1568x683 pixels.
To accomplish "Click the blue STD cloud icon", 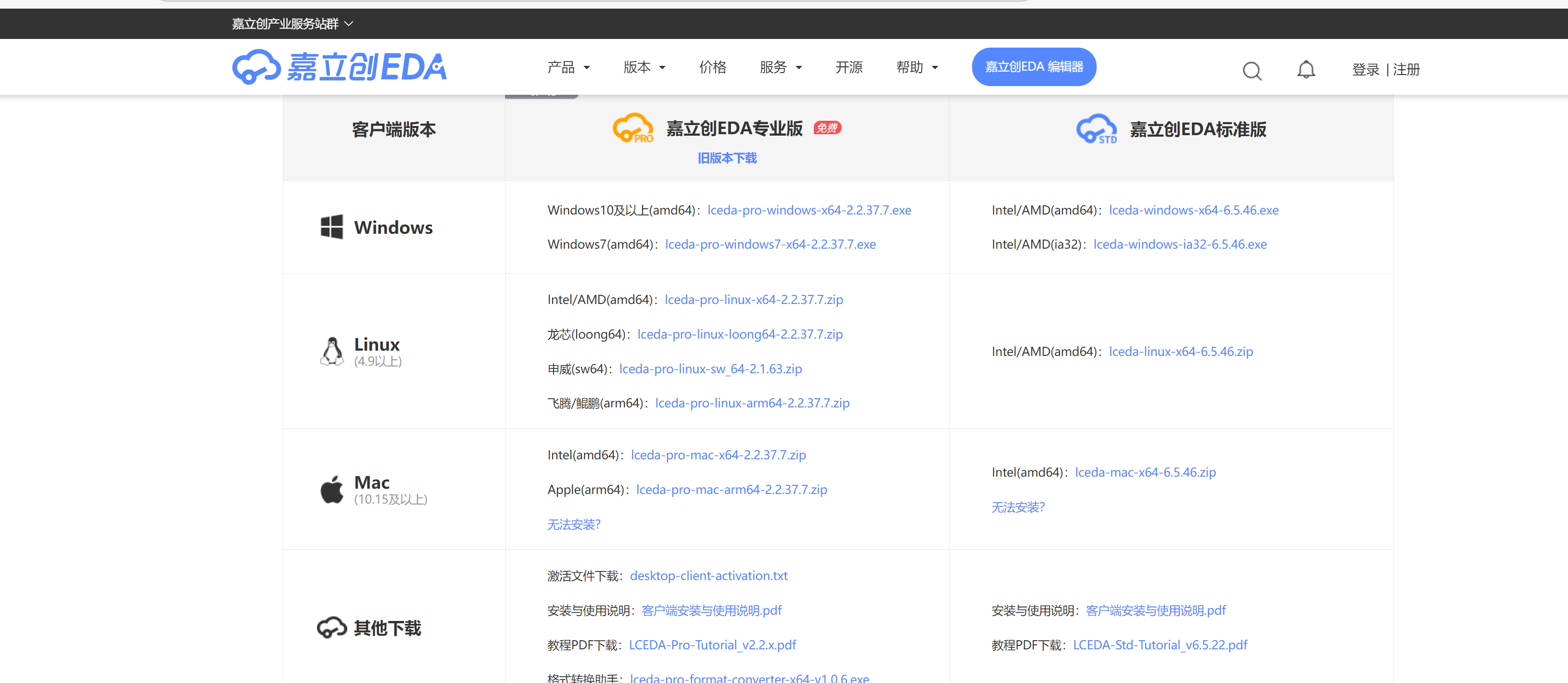I will click(1096, 129).
